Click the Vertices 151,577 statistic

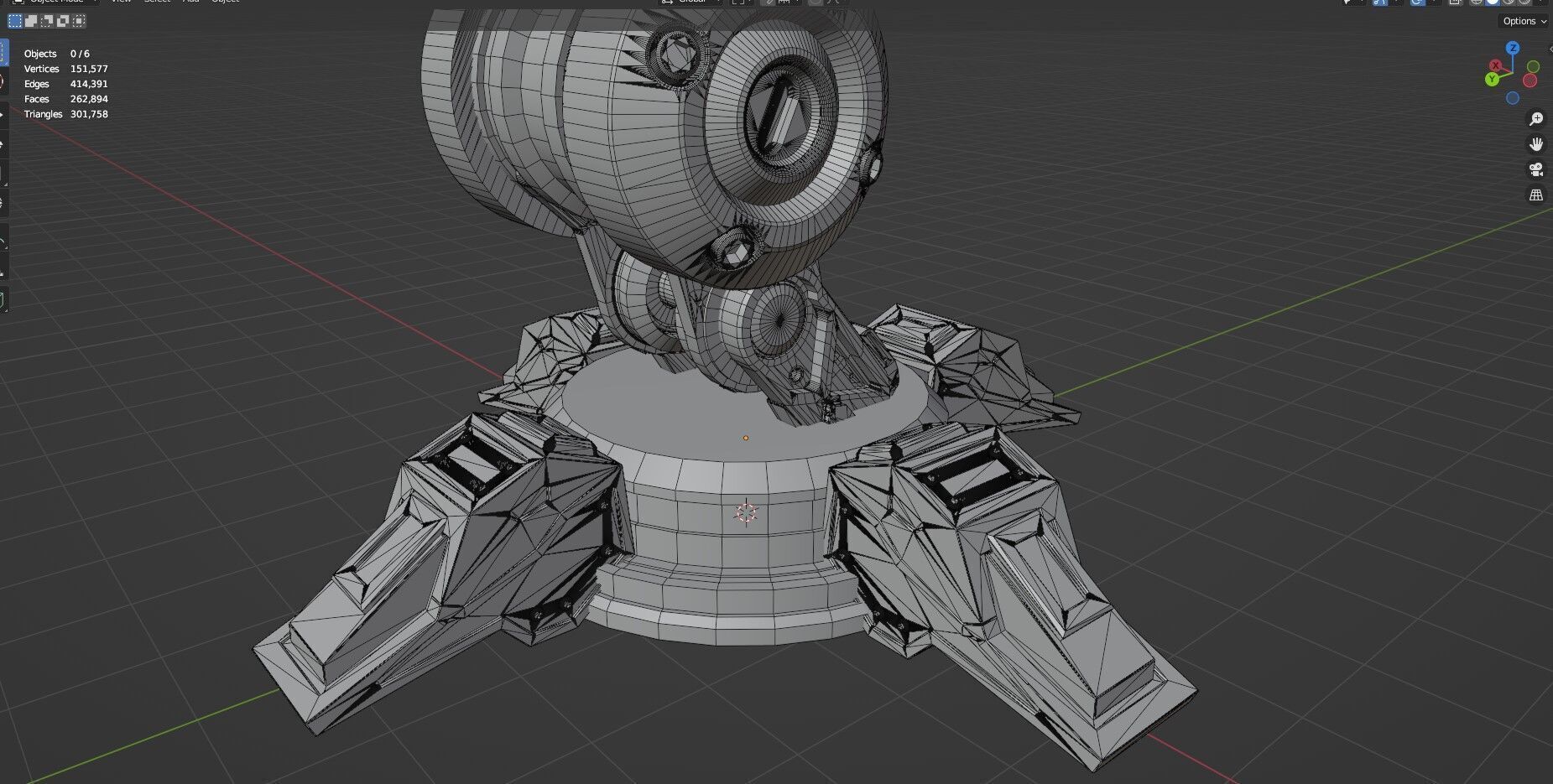pos(66,69)
